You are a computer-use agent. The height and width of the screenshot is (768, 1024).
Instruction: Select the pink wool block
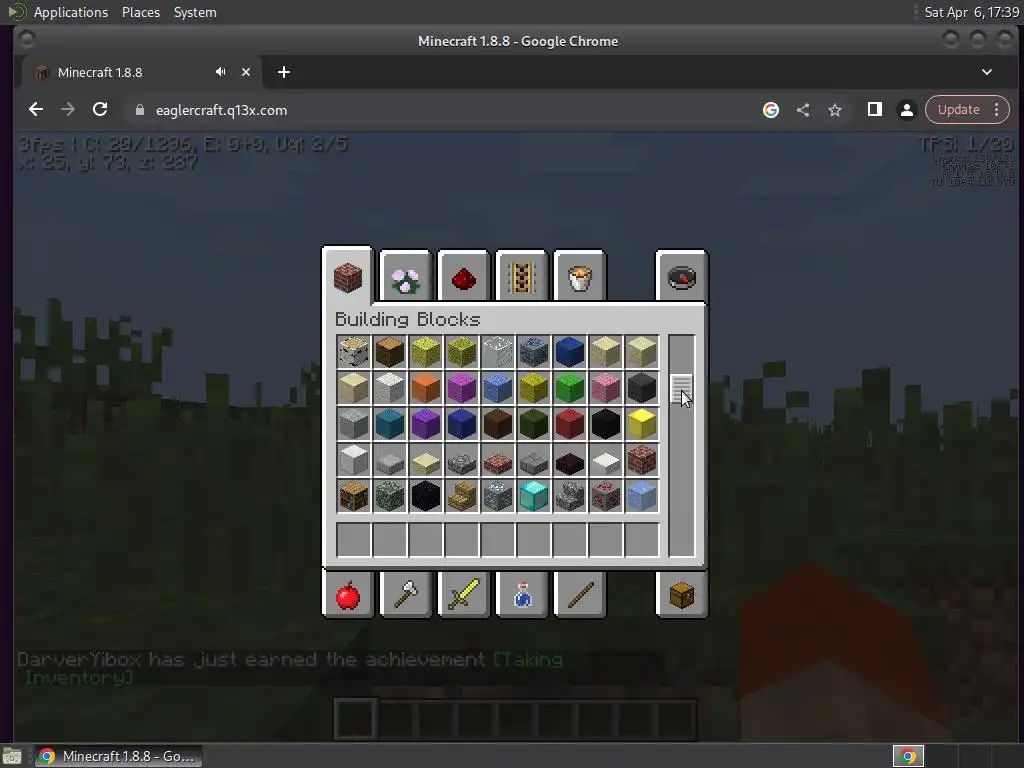click(x=605, y=388)
